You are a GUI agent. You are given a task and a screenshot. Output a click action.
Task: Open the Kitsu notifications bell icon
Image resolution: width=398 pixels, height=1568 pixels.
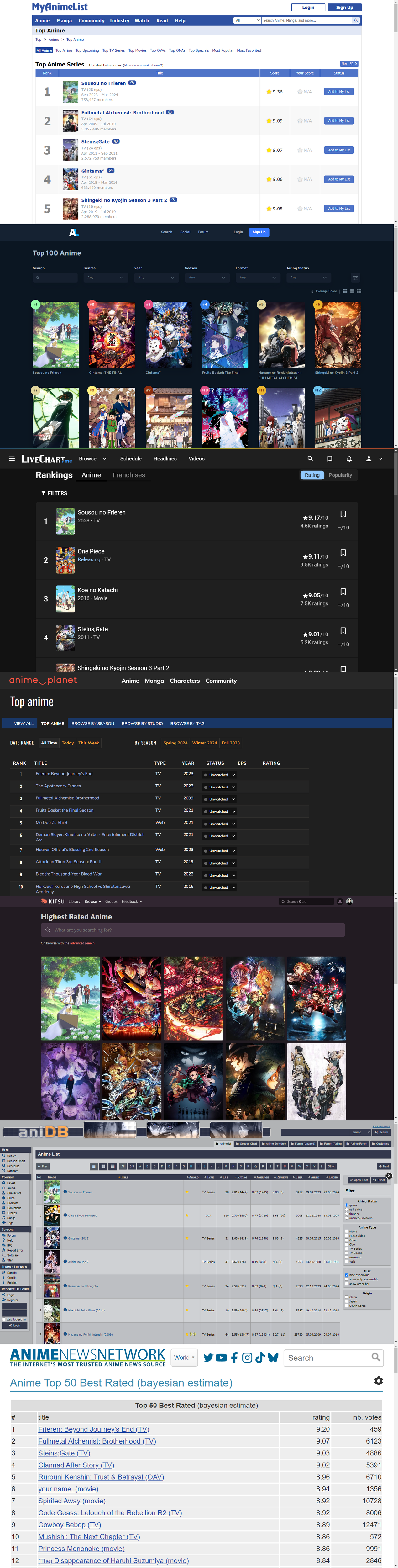click(x=340, y=902)
